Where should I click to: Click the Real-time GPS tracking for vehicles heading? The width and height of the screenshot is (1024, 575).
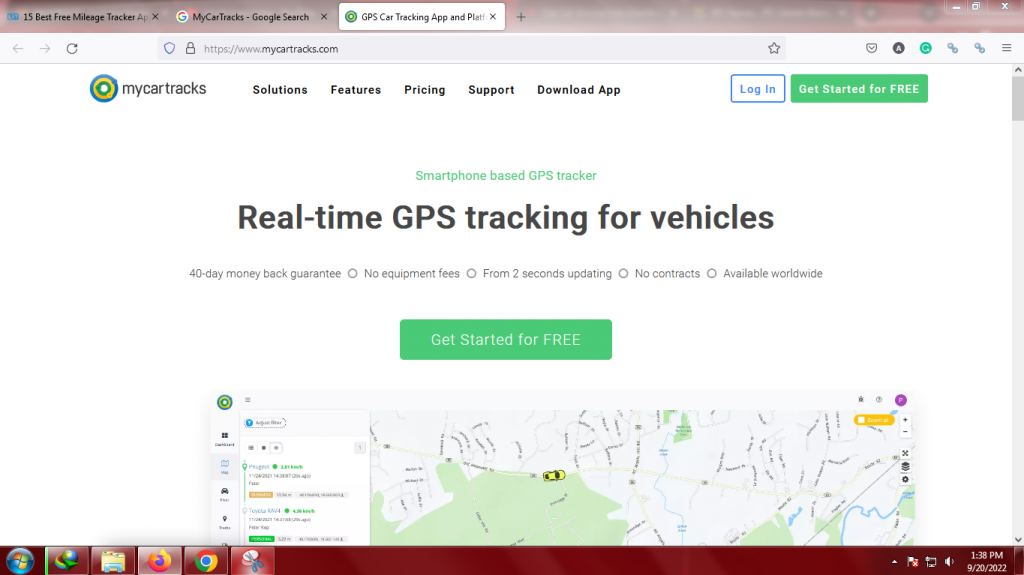point(505,218)
